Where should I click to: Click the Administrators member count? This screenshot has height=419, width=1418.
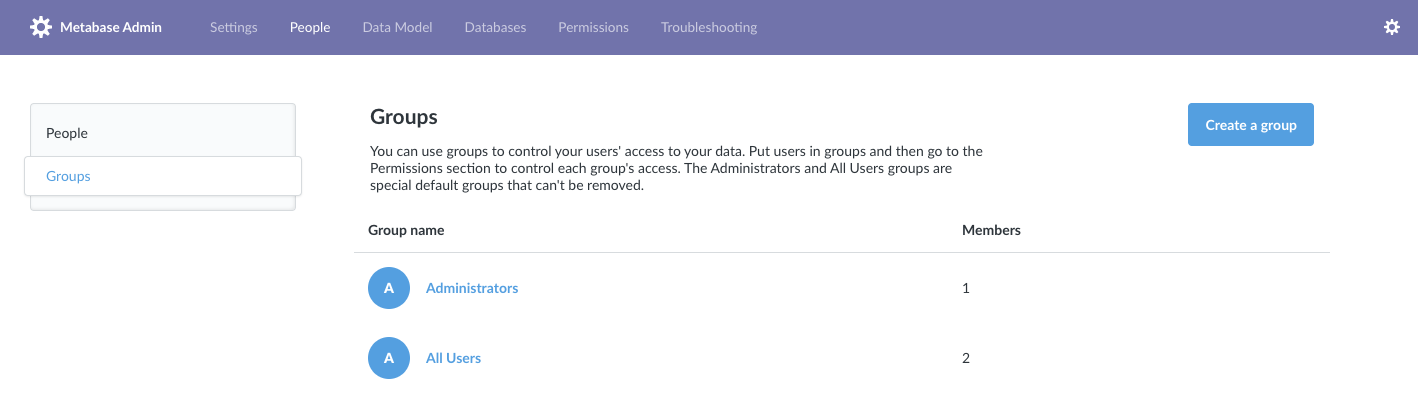click(x=966, y=288)
